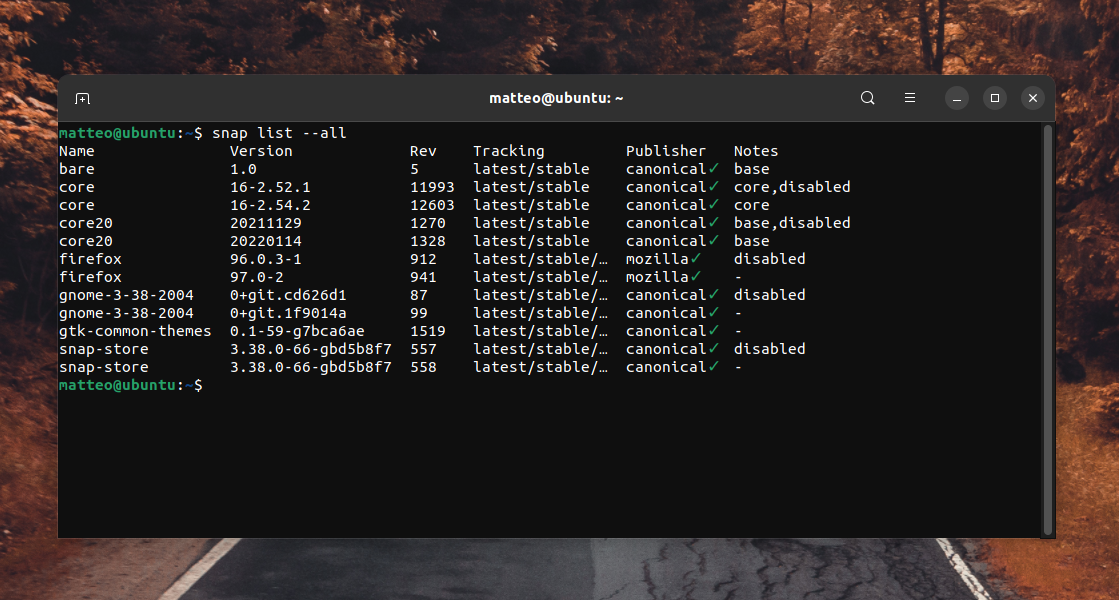Click the Notes column header
The height and width of the screenshot is (600, 1119).
(756, 151)
